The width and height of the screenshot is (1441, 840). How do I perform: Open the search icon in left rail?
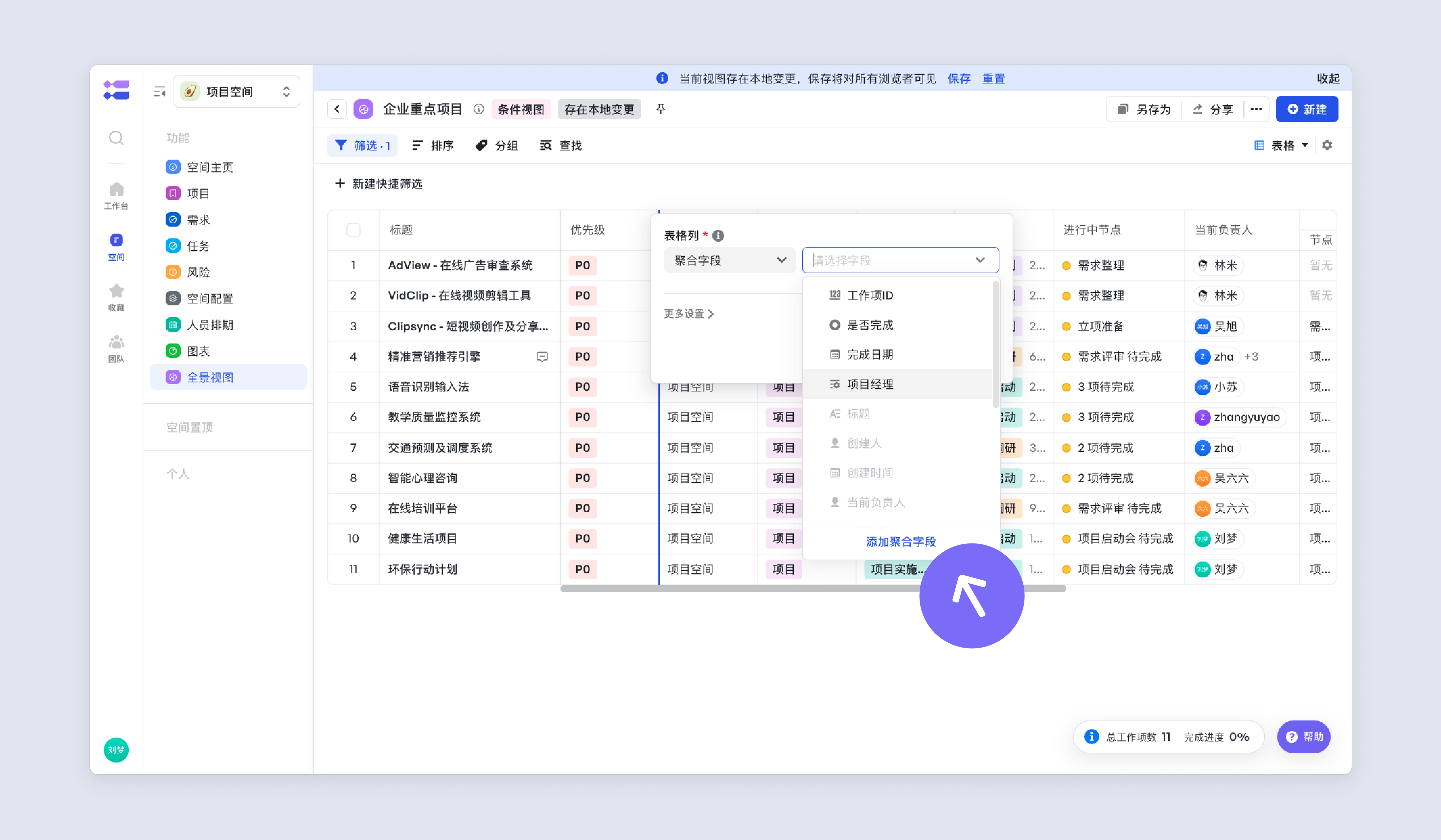click(116, 138)
